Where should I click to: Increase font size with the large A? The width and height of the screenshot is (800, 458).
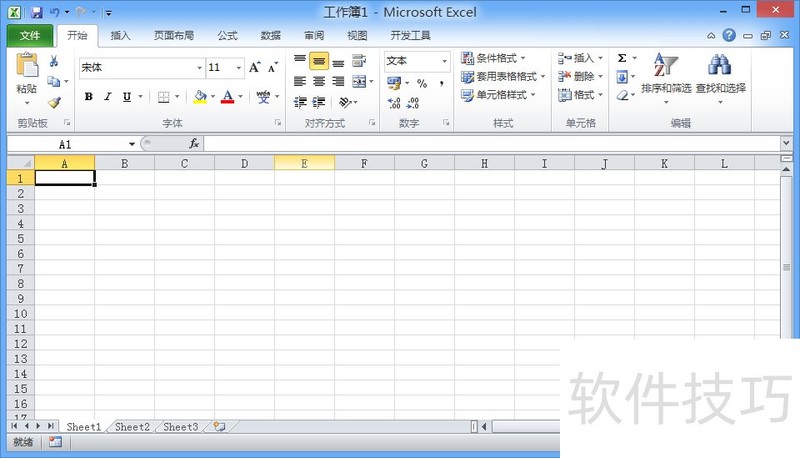(255, 67)
